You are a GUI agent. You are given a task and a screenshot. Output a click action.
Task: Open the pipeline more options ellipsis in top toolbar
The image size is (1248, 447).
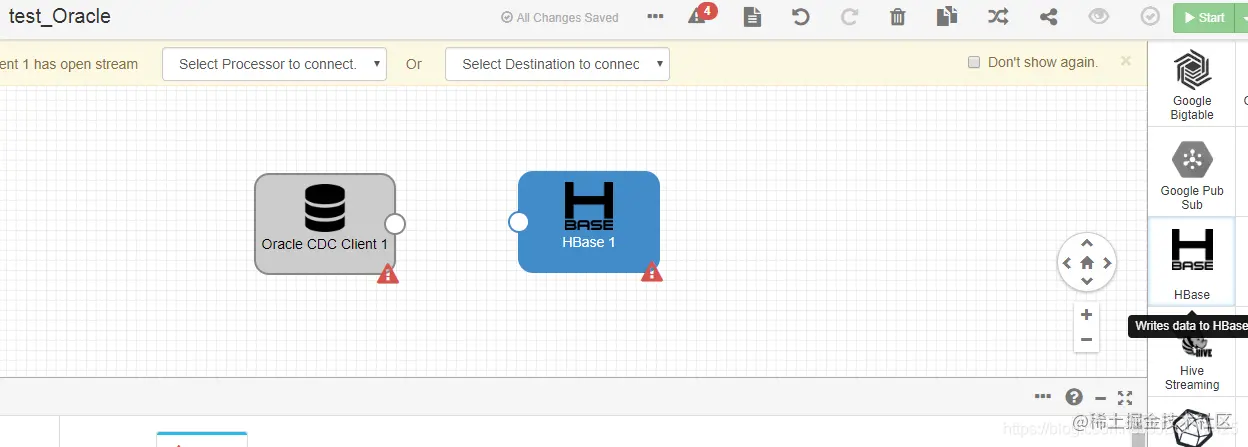tap(655, 17)
